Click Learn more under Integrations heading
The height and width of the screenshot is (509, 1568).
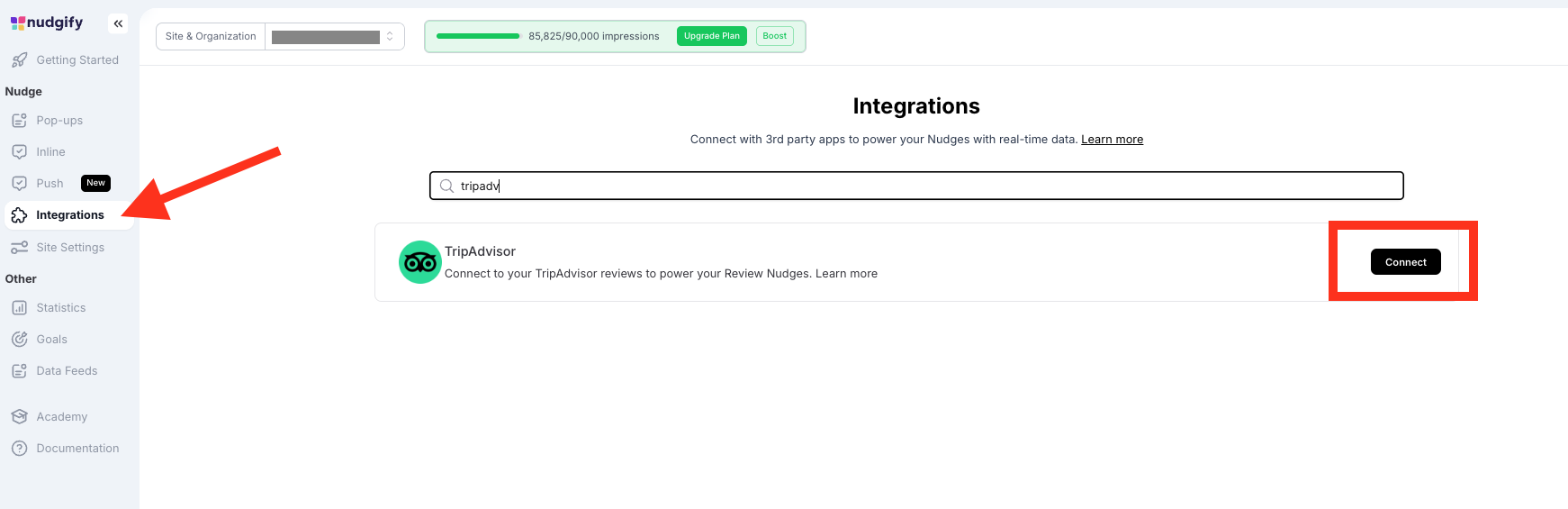pyautogui.click(x=1113, y=140)
